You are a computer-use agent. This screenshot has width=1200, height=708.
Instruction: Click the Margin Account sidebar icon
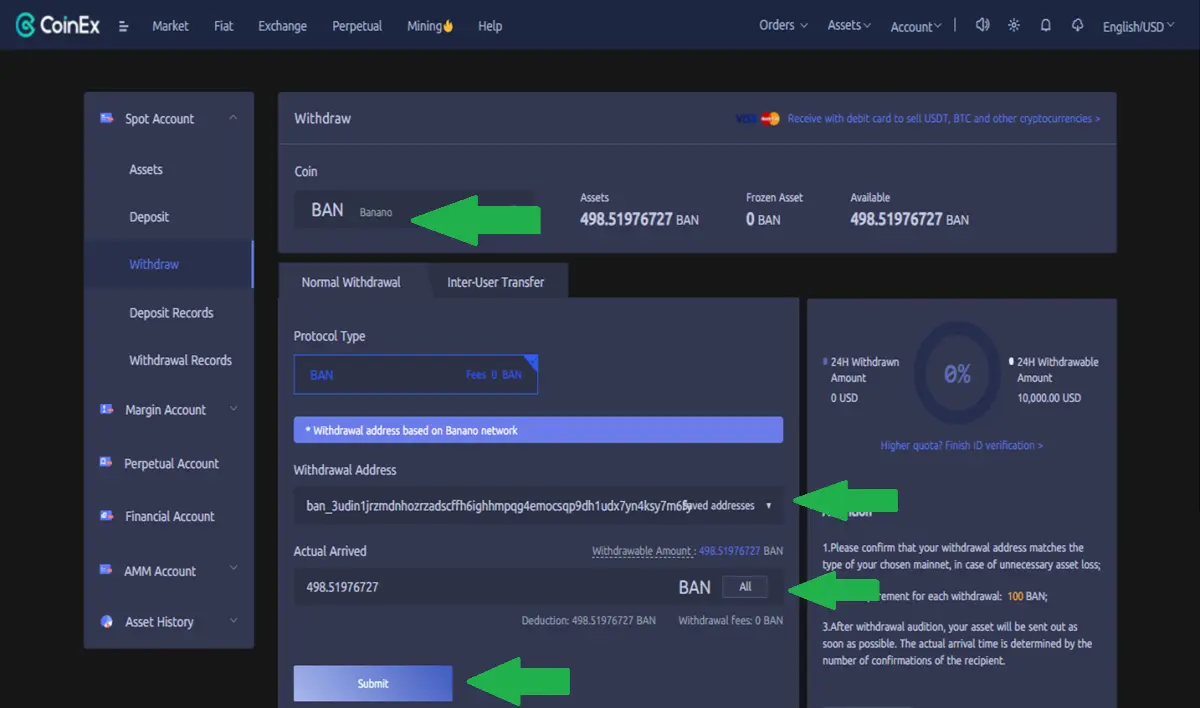(x=107, y=409)
